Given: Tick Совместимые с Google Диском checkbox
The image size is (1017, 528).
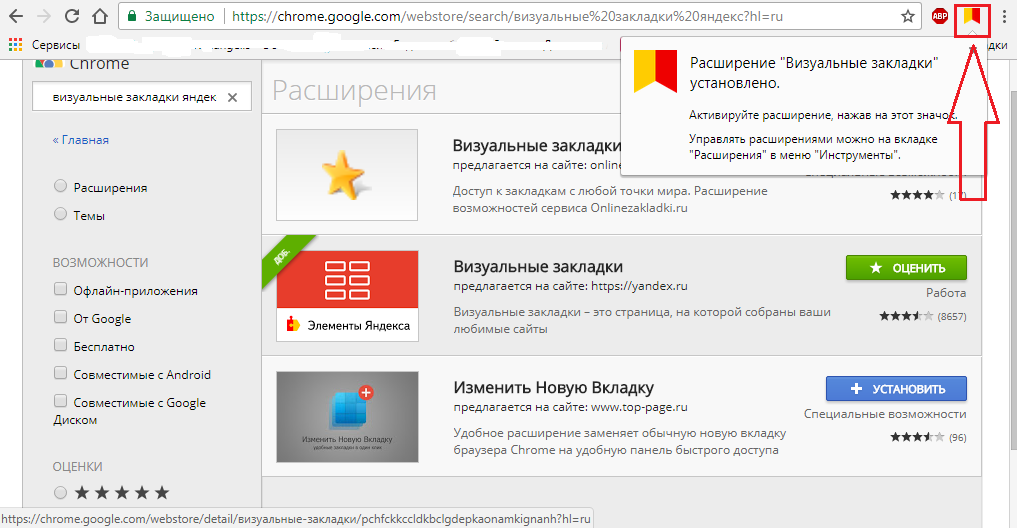Looking at the screenshot, I should 60,401.
